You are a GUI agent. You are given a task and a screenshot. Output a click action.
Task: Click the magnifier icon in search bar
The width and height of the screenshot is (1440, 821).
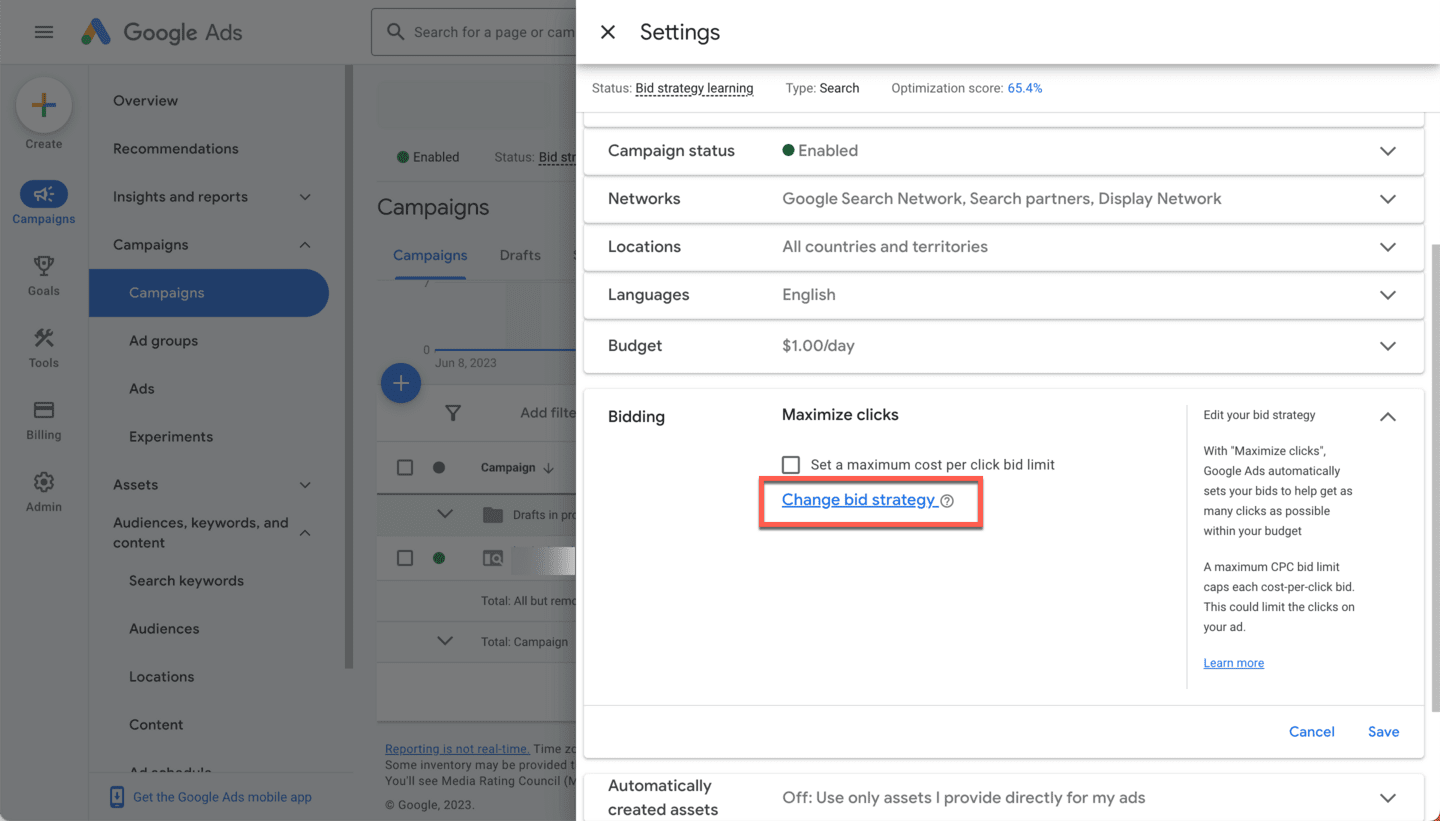pos(396,32)
